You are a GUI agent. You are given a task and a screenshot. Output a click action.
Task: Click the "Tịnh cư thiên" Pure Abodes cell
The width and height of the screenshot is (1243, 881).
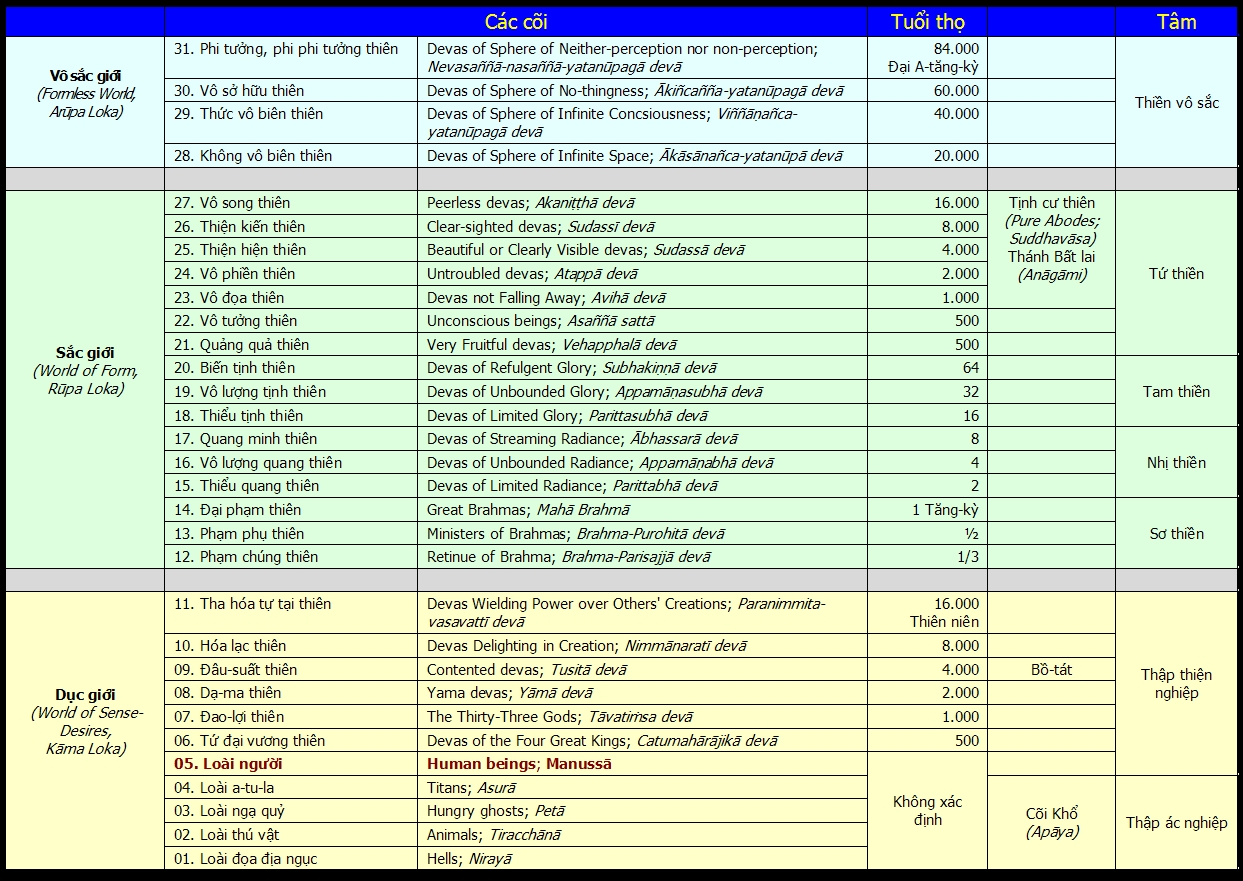click(x=1051, y=238)
